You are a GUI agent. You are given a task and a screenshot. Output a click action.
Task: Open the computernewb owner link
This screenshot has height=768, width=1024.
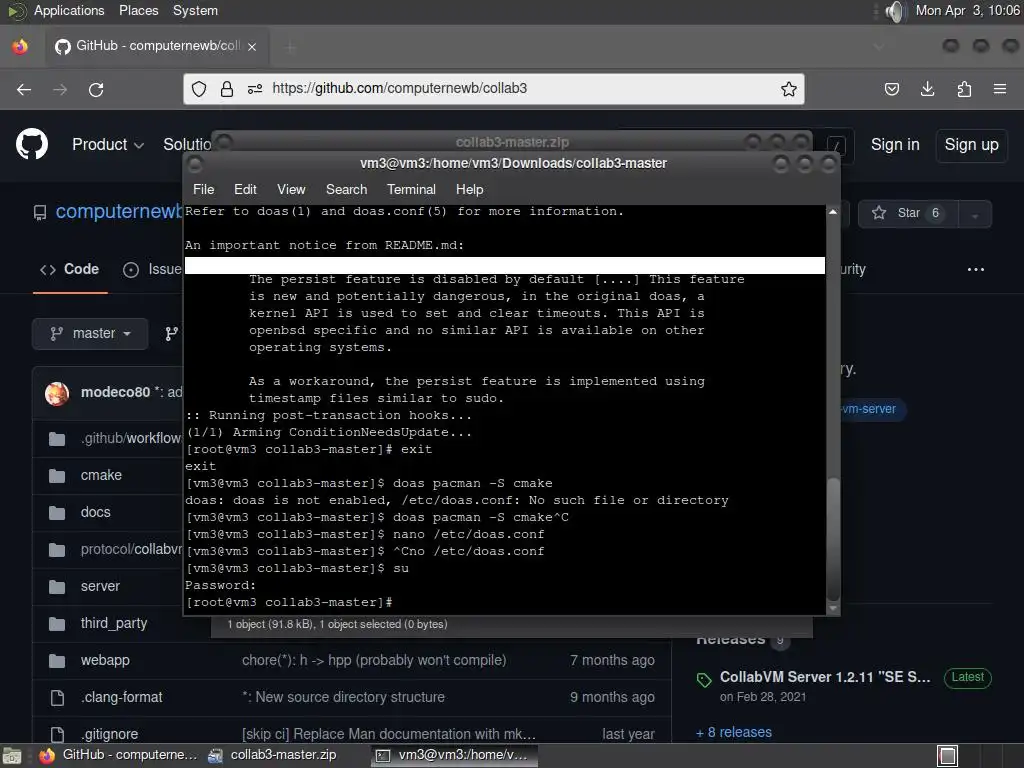[119, 212]
